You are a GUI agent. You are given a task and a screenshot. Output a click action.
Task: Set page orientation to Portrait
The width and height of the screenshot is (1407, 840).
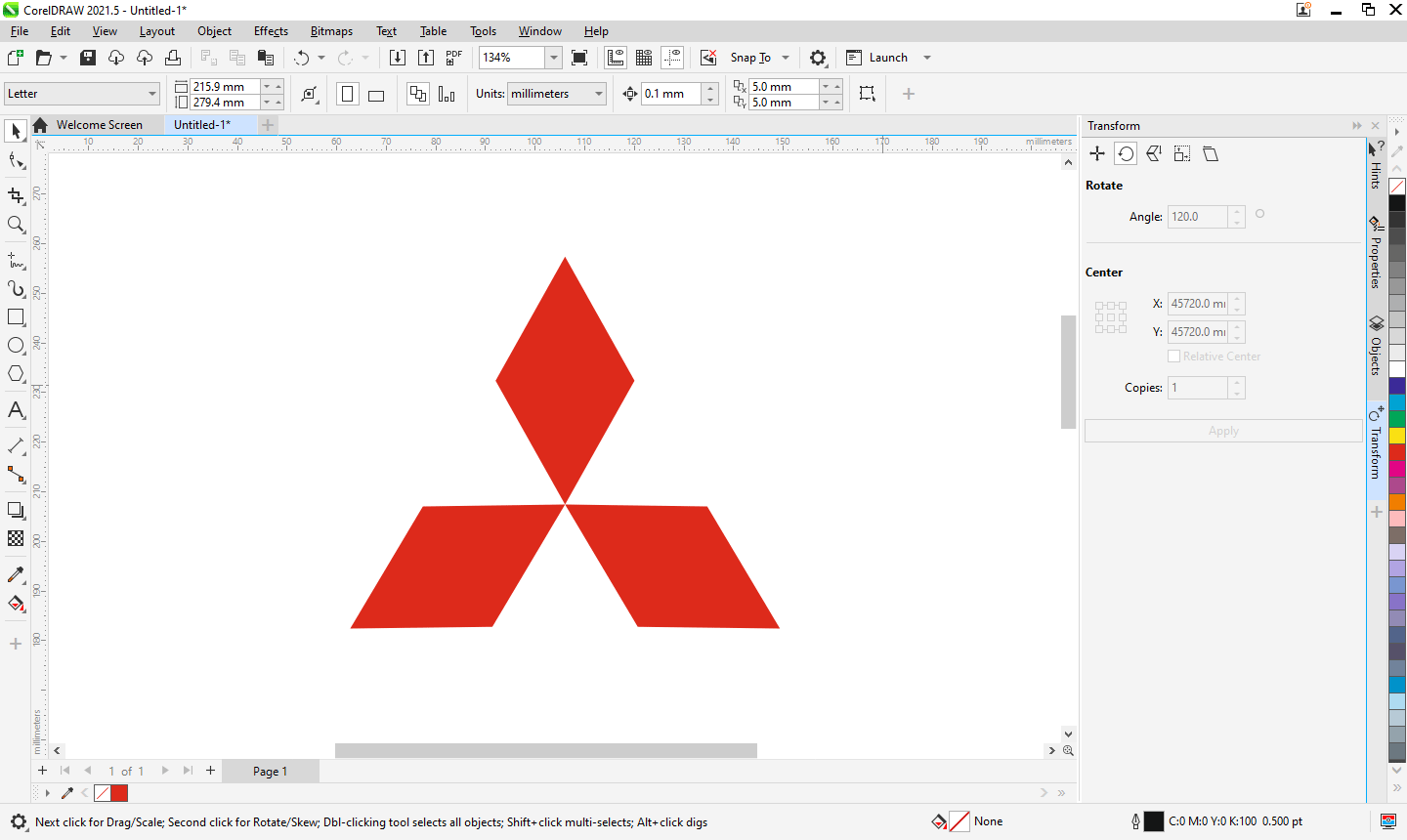(347, 94)
